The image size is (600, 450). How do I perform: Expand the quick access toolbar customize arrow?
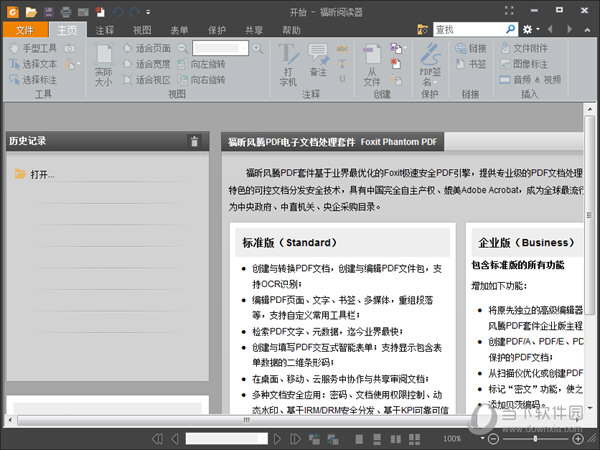click(148, 12)
